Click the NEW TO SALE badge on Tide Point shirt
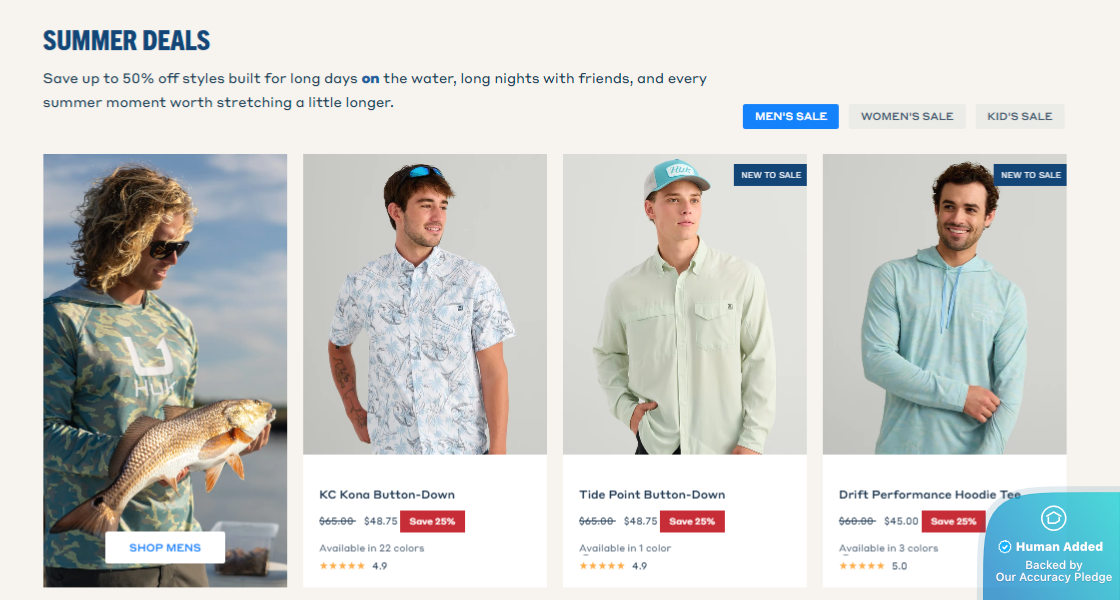Viewport: 1120px width, 600px height. (771, 175)
